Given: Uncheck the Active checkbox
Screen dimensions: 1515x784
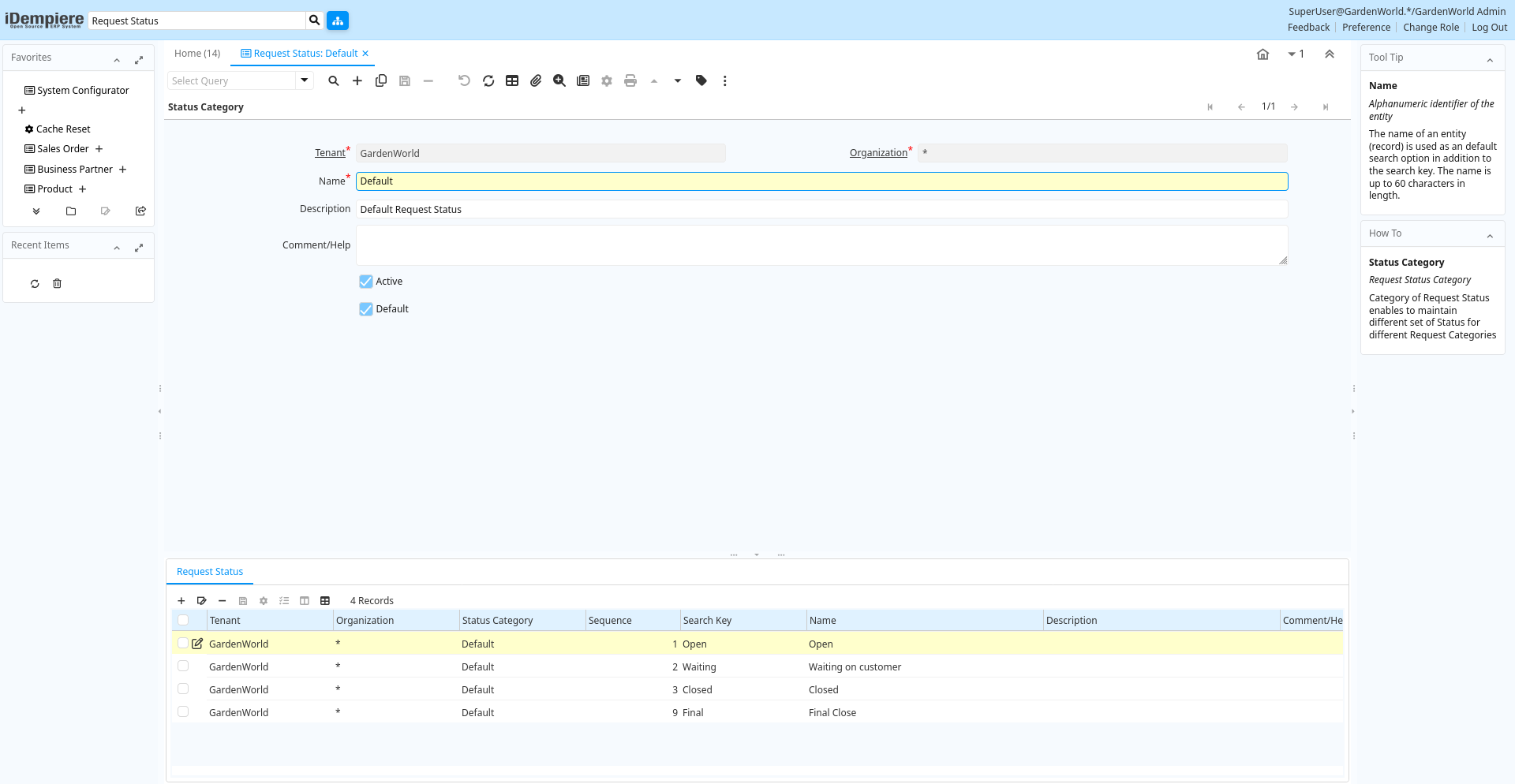Looking at the screenshot, I should coord(366,282).
